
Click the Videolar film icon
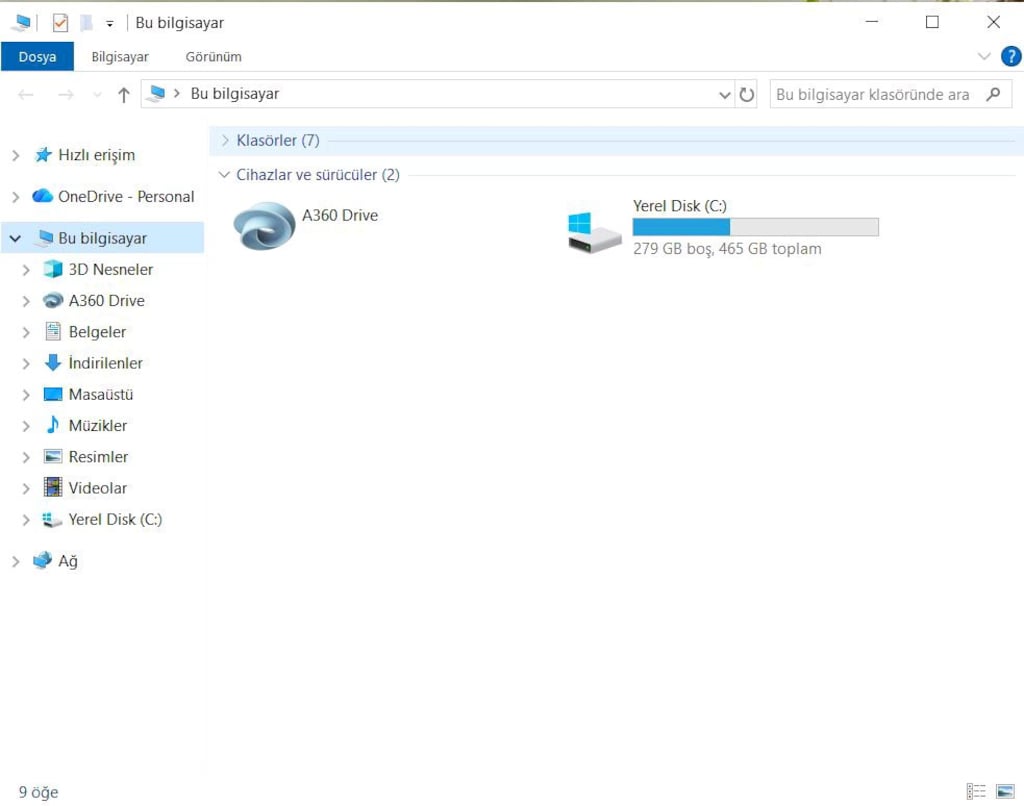pyautogui.click(x=53, y=488)
